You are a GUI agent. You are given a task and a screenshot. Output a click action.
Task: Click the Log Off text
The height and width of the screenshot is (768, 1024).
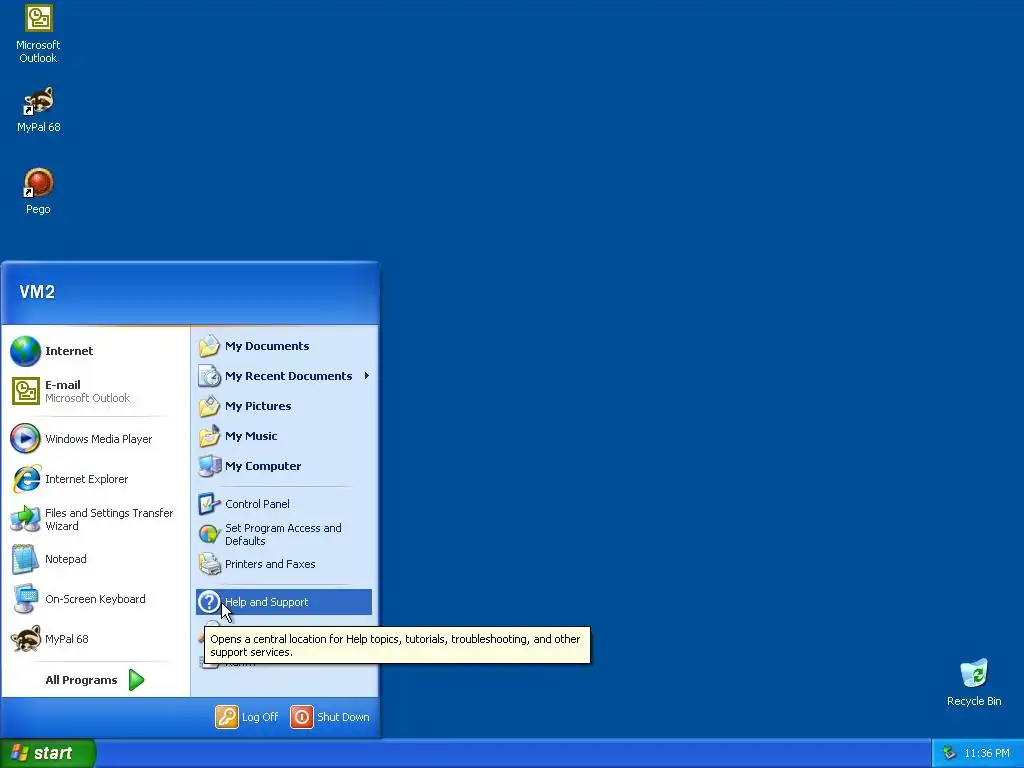pyautogui.click(x=260, y=717)
